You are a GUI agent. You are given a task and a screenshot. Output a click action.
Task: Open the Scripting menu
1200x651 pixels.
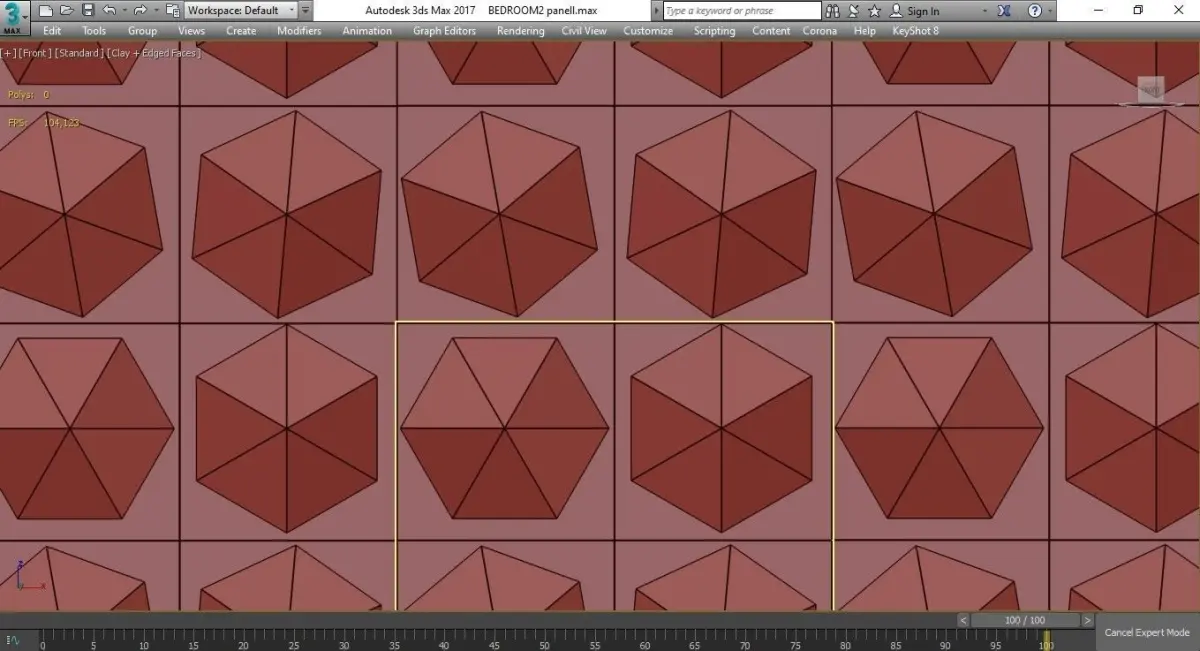715,31
